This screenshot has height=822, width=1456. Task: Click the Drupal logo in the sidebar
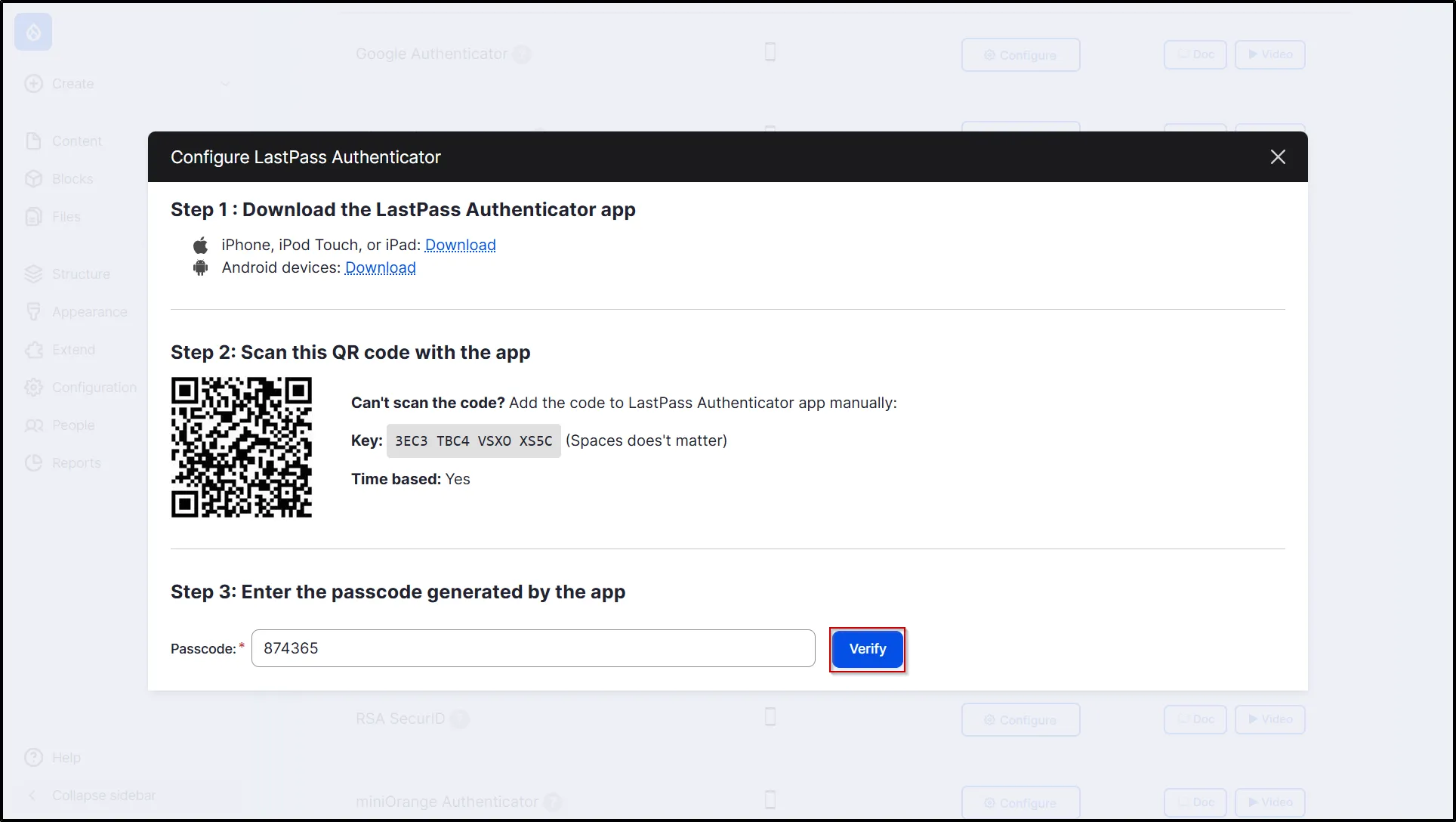[33, 32]
